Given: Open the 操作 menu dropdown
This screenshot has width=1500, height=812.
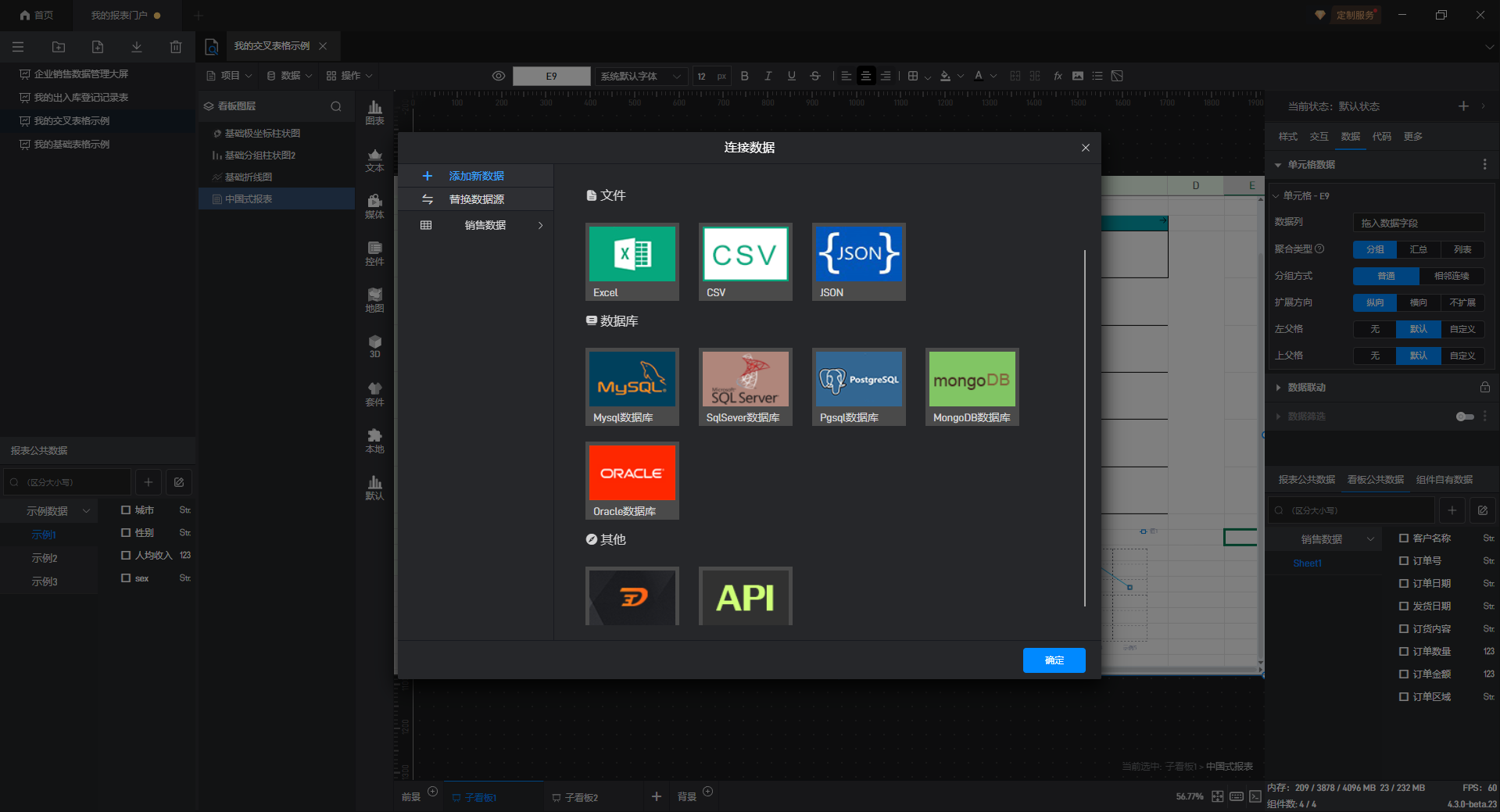Looking at the screenshot, I should (x=349, y=76).
